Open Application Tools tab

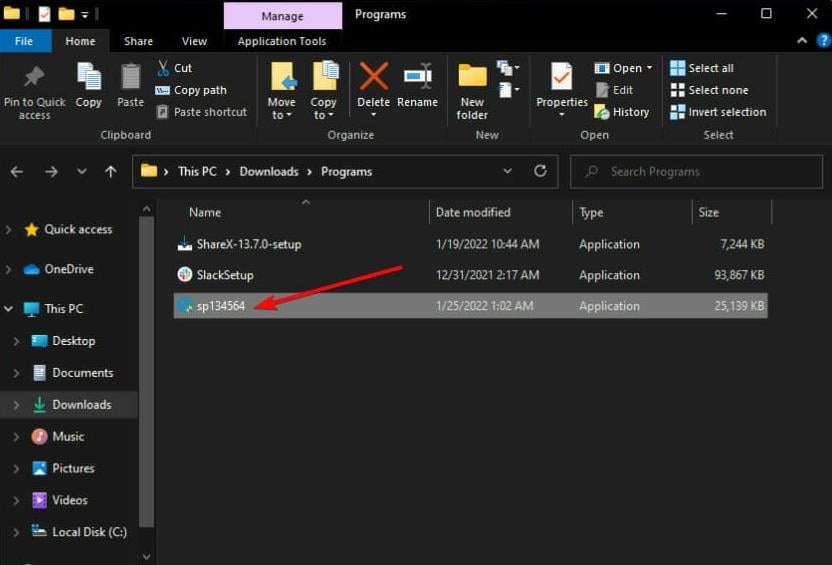tap(282, 41)
